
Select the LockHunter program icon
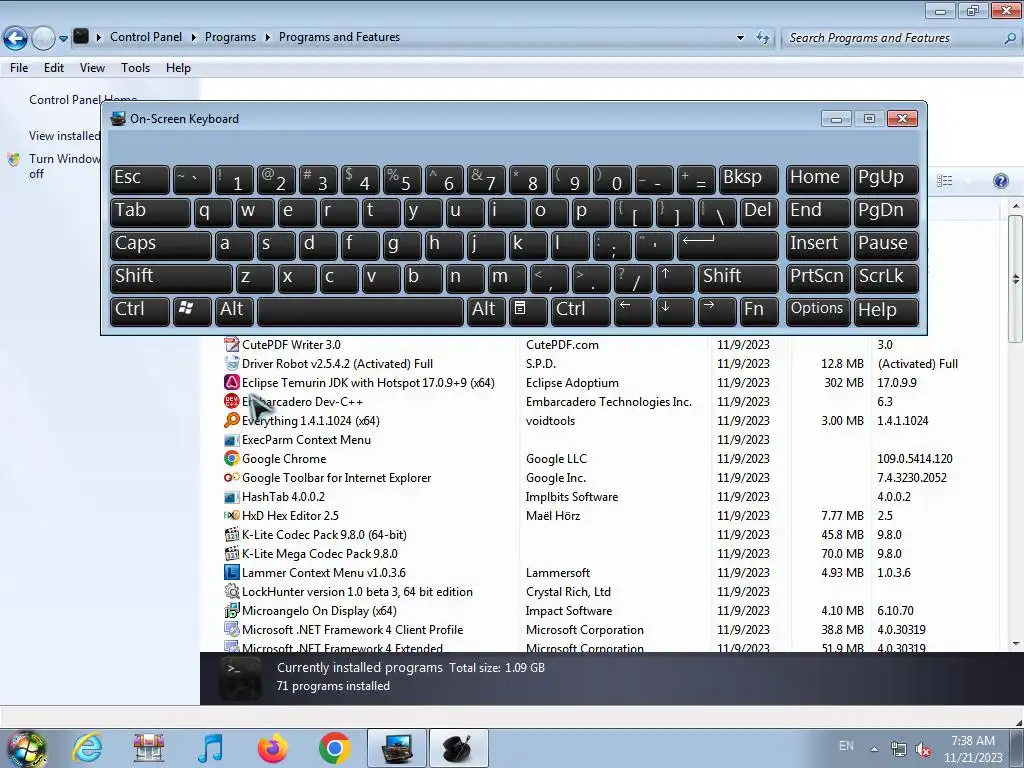231,591
